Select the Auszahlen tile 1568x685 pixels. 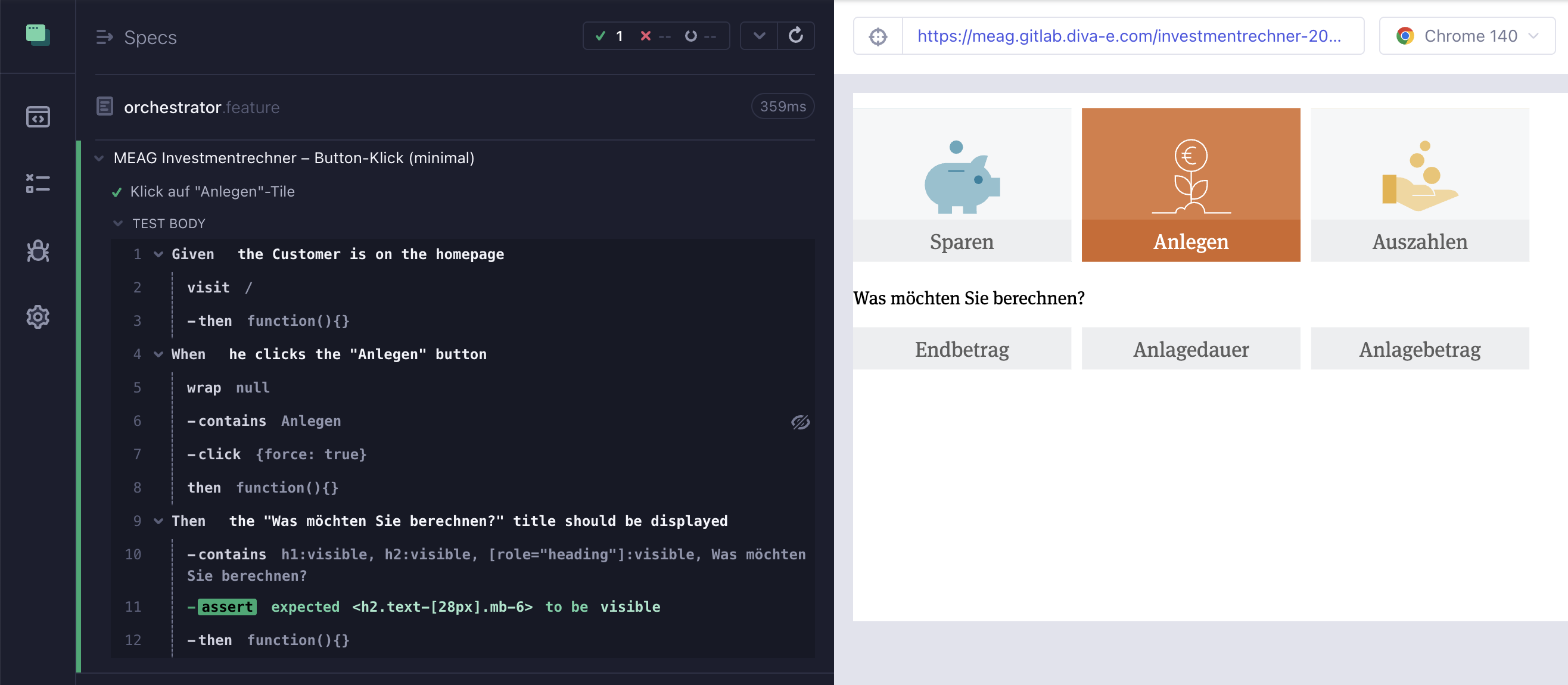(1420, 184)
